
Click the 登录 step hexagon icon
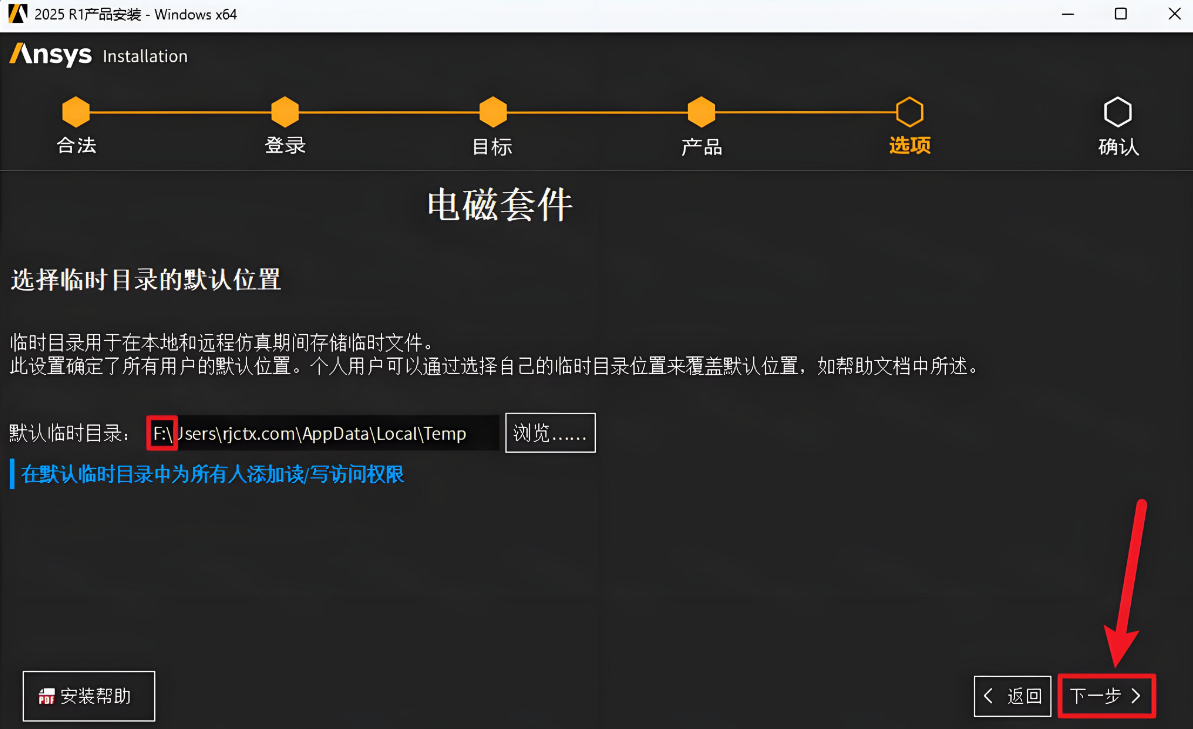coord(285,112)
